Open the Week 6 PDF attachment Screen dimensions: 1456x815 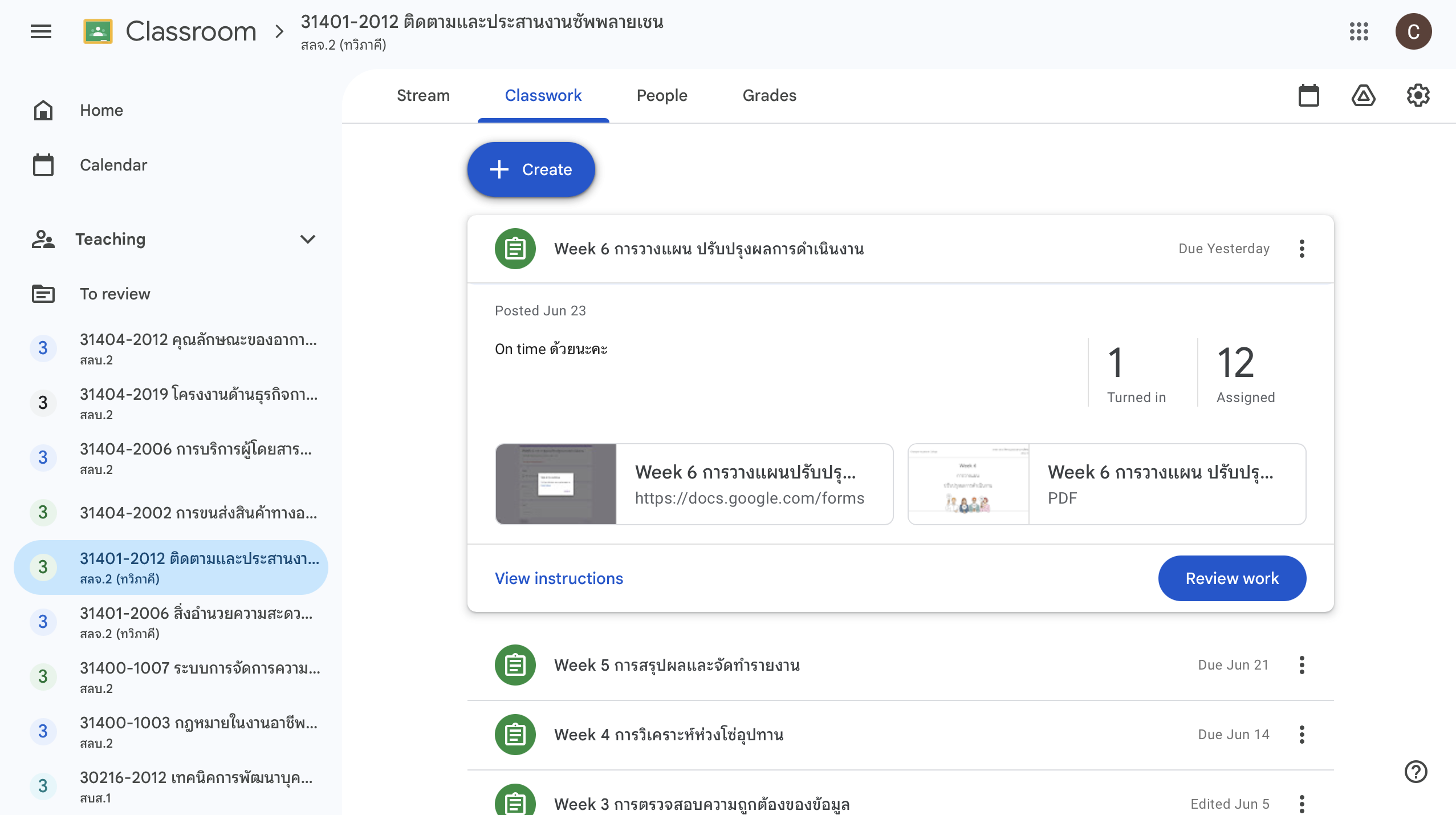pos(1107,484)
